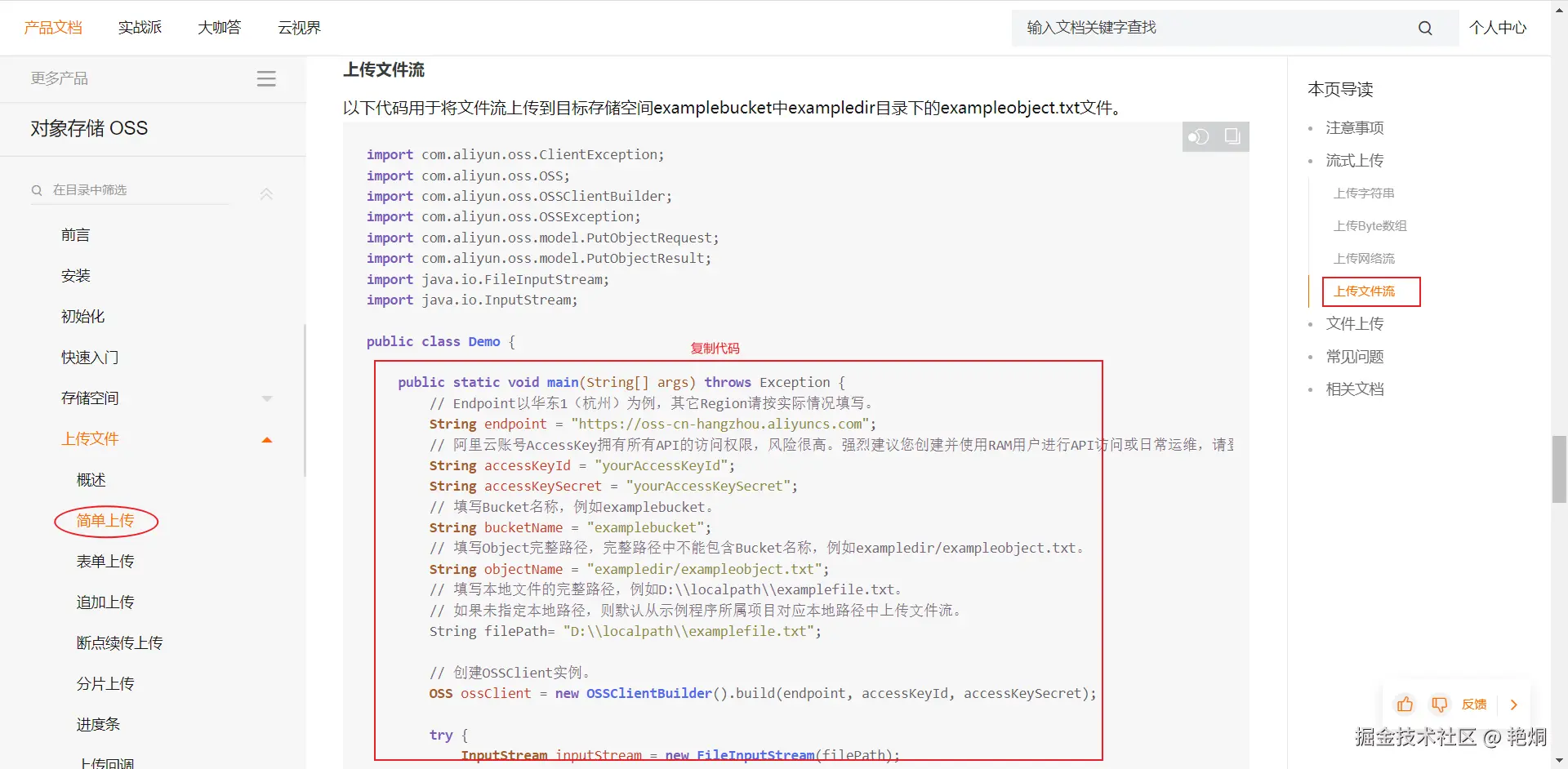Switch to the 实战派 tab
This screenshot has width=1568, height=769.
point(140,28)
